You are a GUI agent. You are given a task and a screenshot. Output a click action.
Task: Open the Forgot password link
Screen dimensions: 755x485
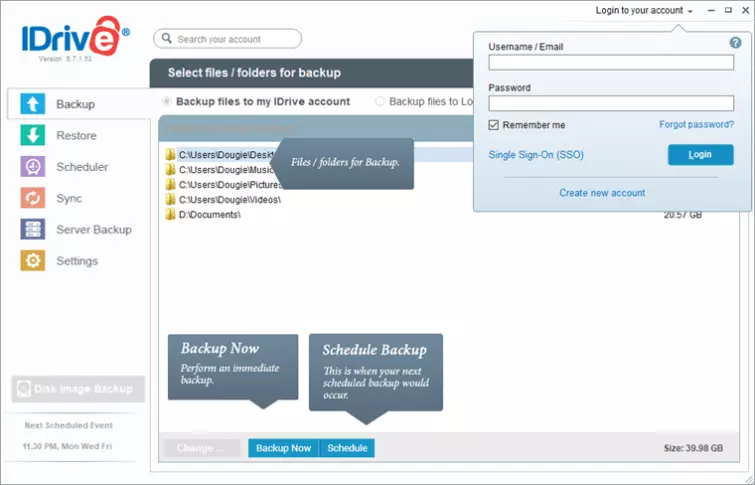[x=696, y=125]
